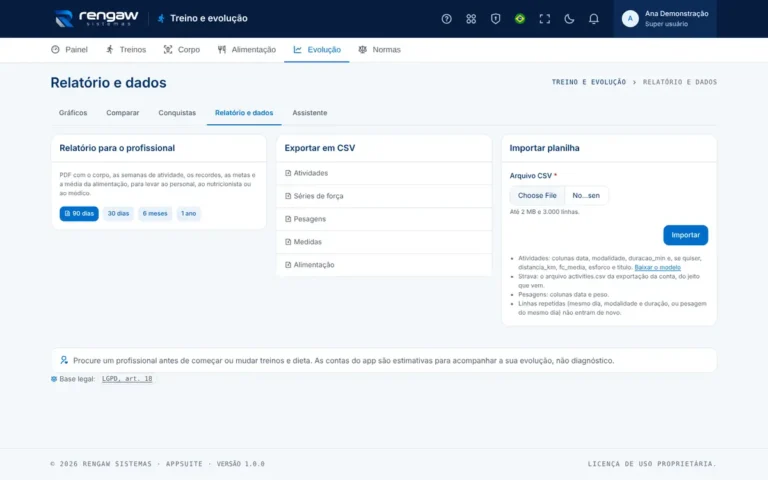Click 'Até 2 MB e 3.000 linhas.' hint text
The image size is (768, 480).
[544, 212]
